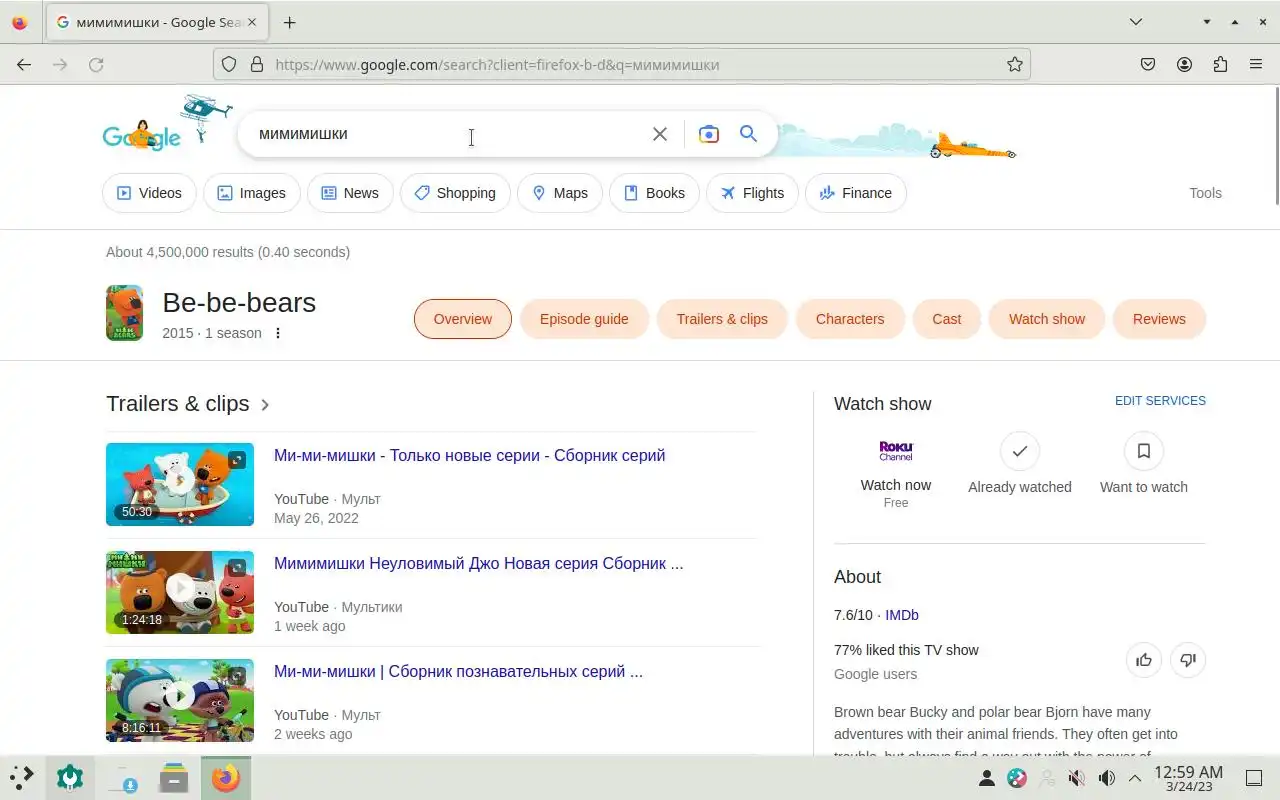Select the Overview chip
Screen dimensions: 1280x800
[x=463, y=319]
